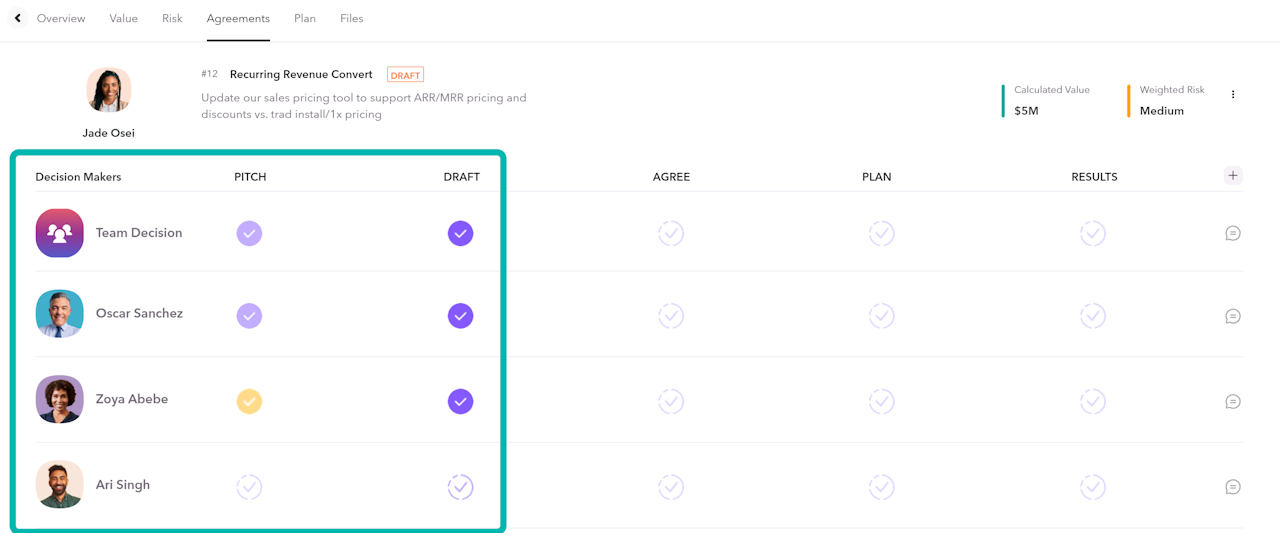1280x533 pixels.
Task: Open comments for Oscar Sanchez row
Action: click(1233, 316)
